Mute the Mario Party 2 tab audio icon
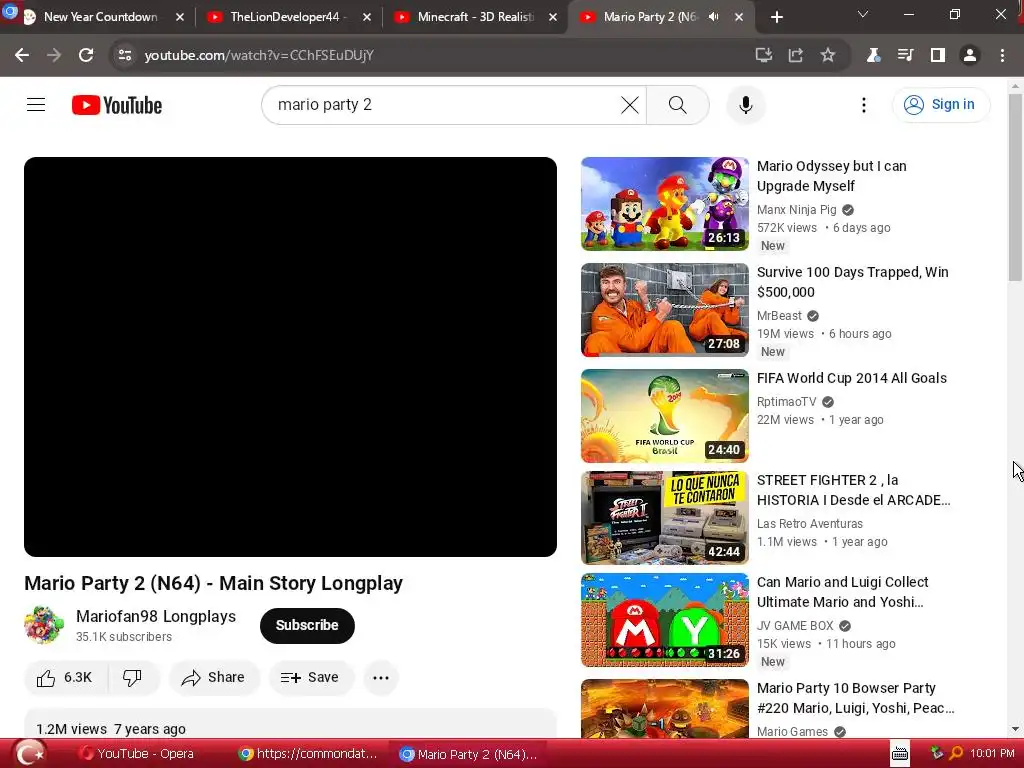This screenshot has height=768, width=1024. [714, 17]
